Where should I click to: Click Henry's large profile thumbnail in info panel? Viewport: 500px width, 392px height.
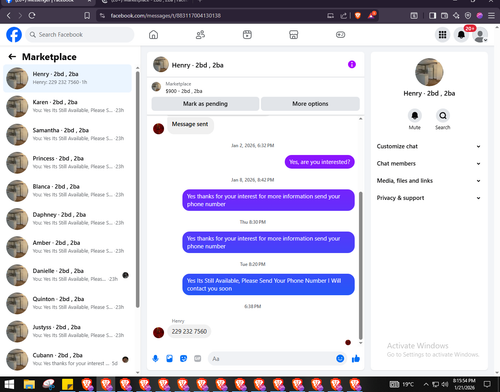coord(429,72)
